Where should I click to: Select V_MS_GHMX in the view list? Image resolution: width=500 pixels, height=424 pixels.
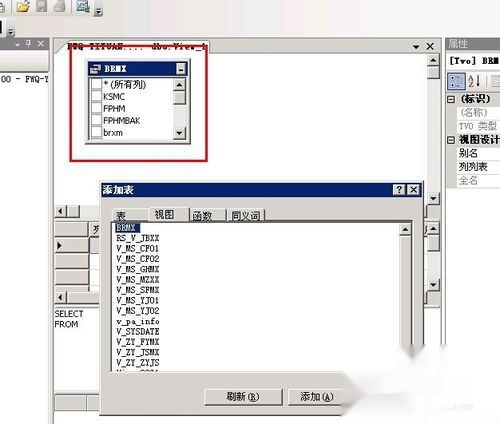[x=138, y=269]
